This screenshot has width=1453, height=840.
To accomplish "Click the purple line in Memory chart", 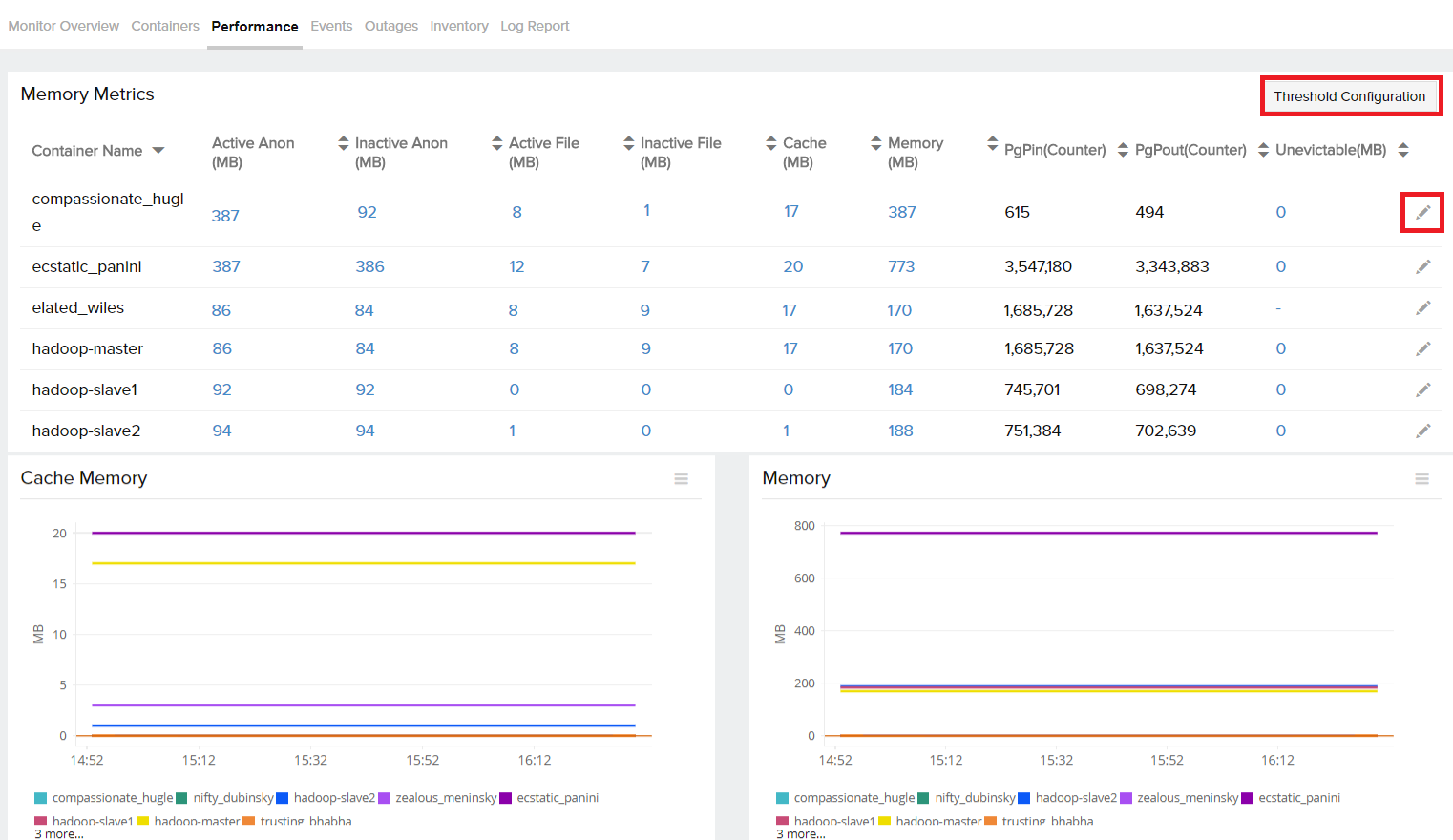I will (1107, 533).
